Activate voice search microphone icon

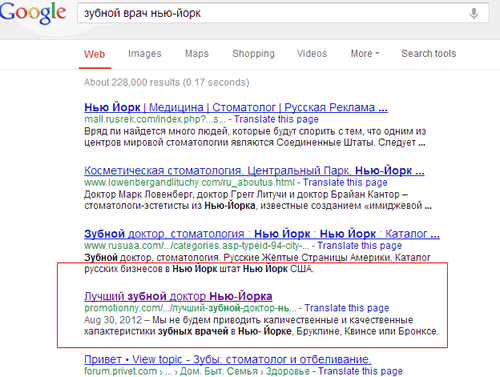pyautogui.click(x=474, y=13)
